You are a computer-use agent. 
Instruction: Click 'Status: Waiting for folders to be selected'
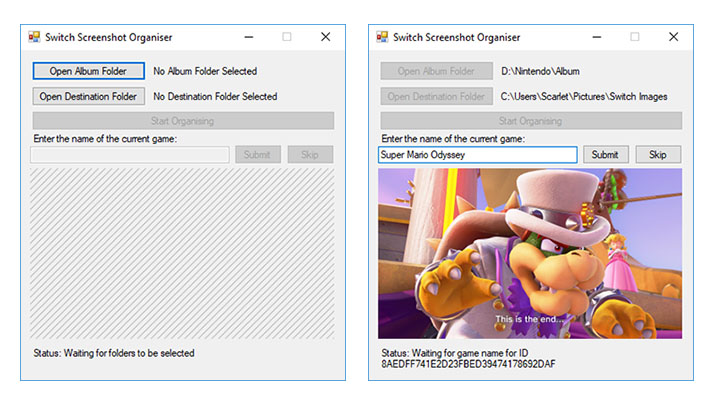(114, 353)
